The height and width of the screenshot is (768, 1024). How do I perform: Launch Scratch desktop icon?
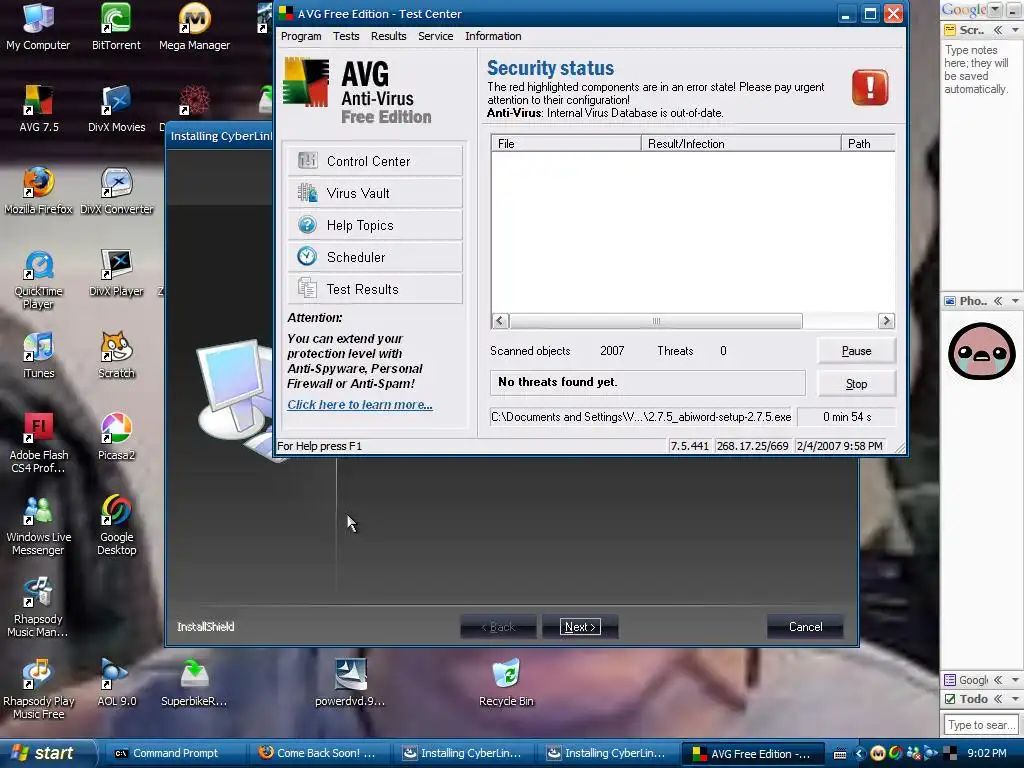pos(116,355)
